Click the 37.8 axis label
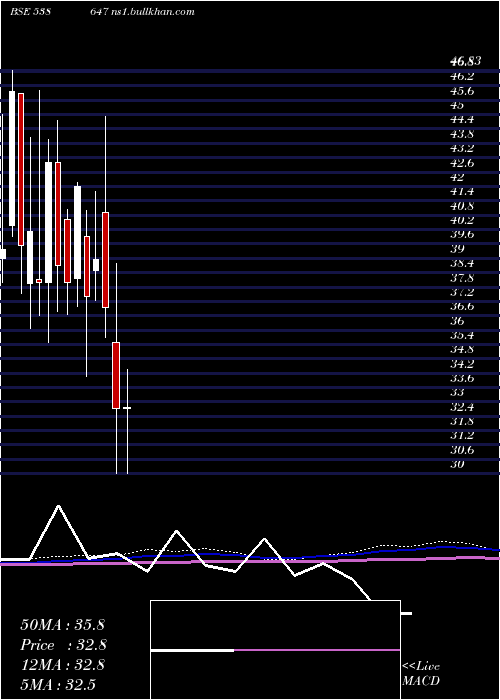The width and height of the screenshot is (500, 700). click(462, 278)
